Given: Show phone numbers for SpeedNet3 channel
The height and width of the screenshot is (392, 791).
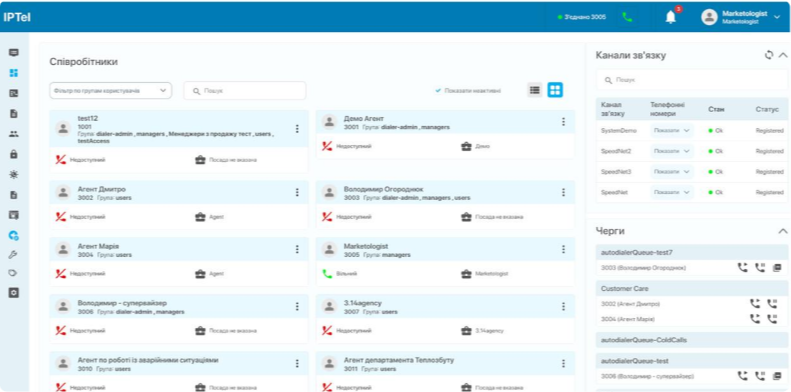Looking at the screenshot, I should pos(672,172).
